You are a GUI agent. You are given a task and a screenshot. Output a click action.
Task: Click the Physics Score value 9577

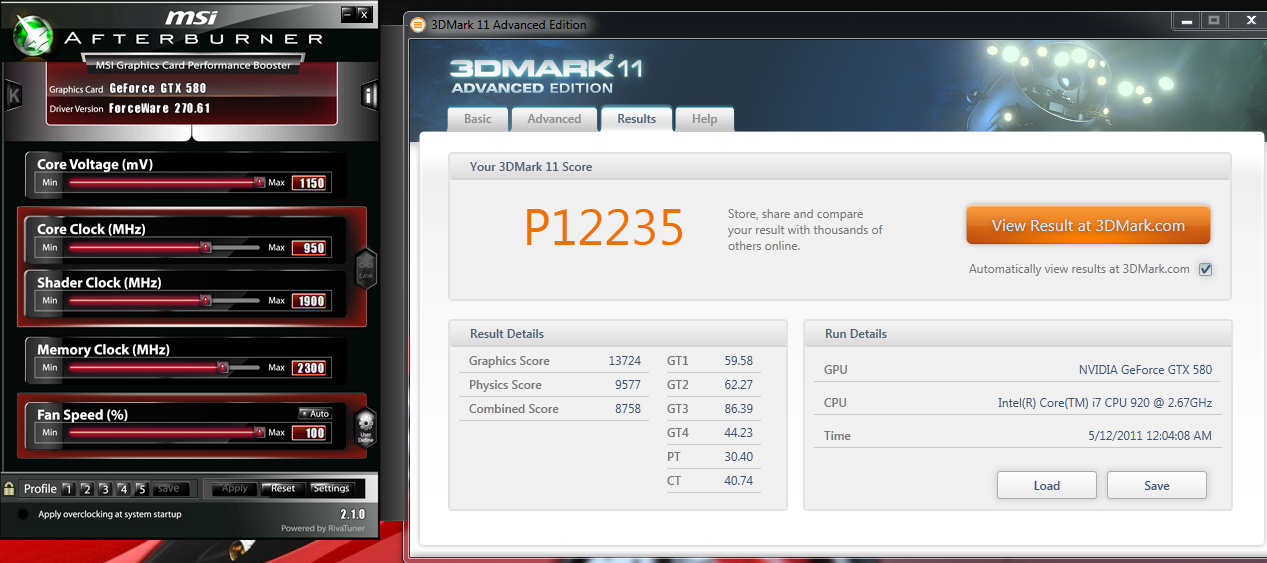point(629,385)
